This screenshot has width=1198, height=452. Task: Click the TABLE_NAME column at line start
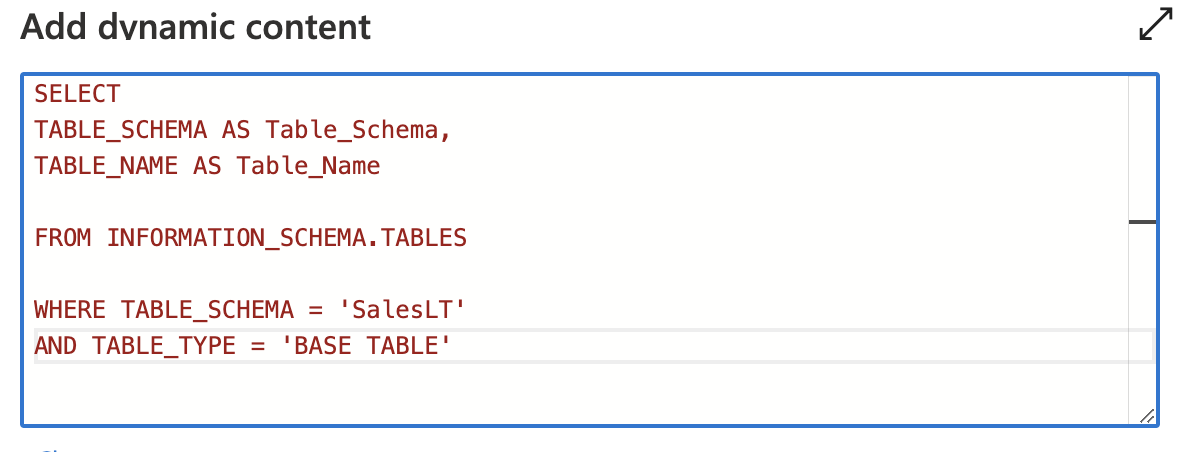click(x=107, y=166)
